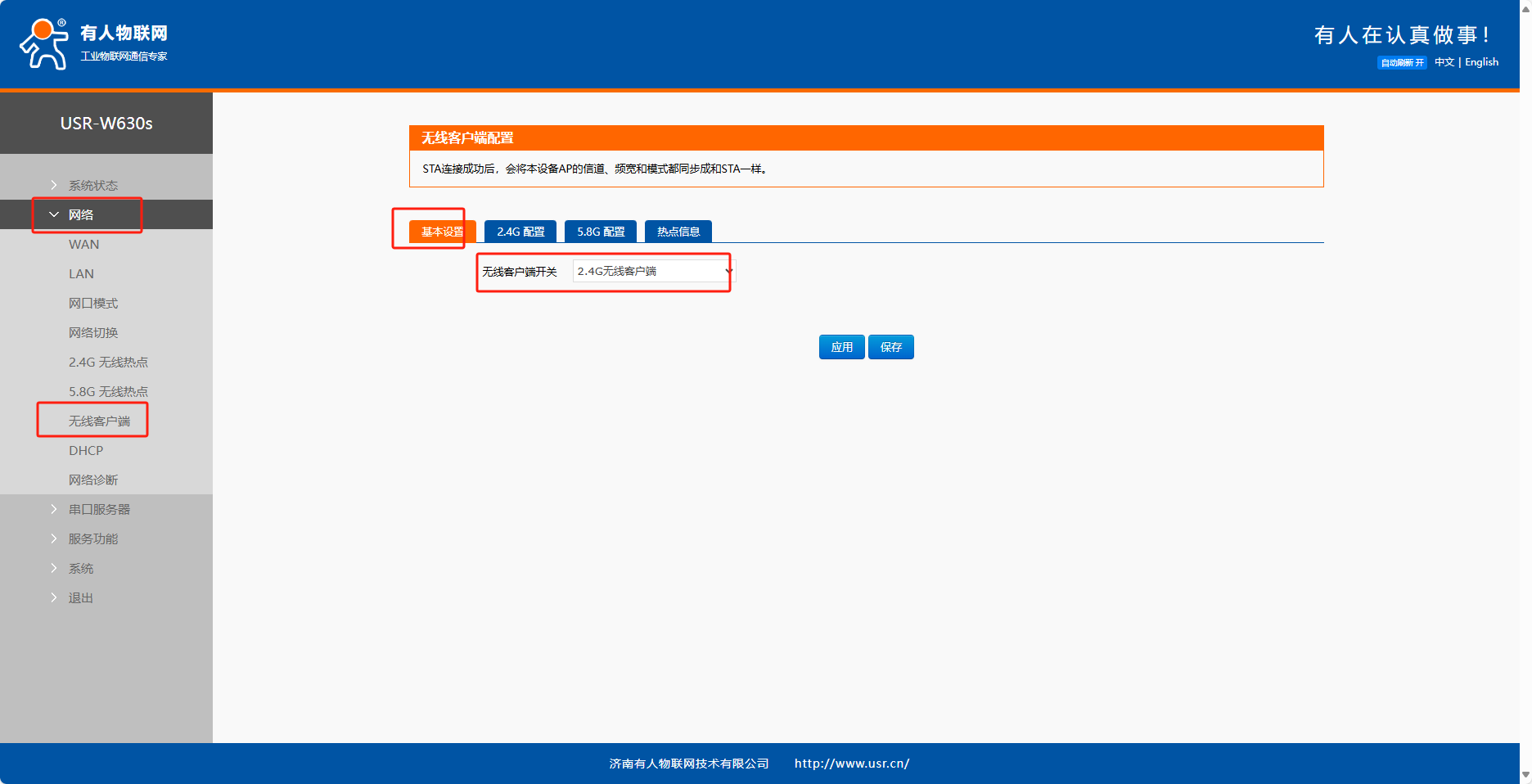Click the 有人在认真做事 slogan text
The width and height of the screenshot is (1532, 784).
1404,35
